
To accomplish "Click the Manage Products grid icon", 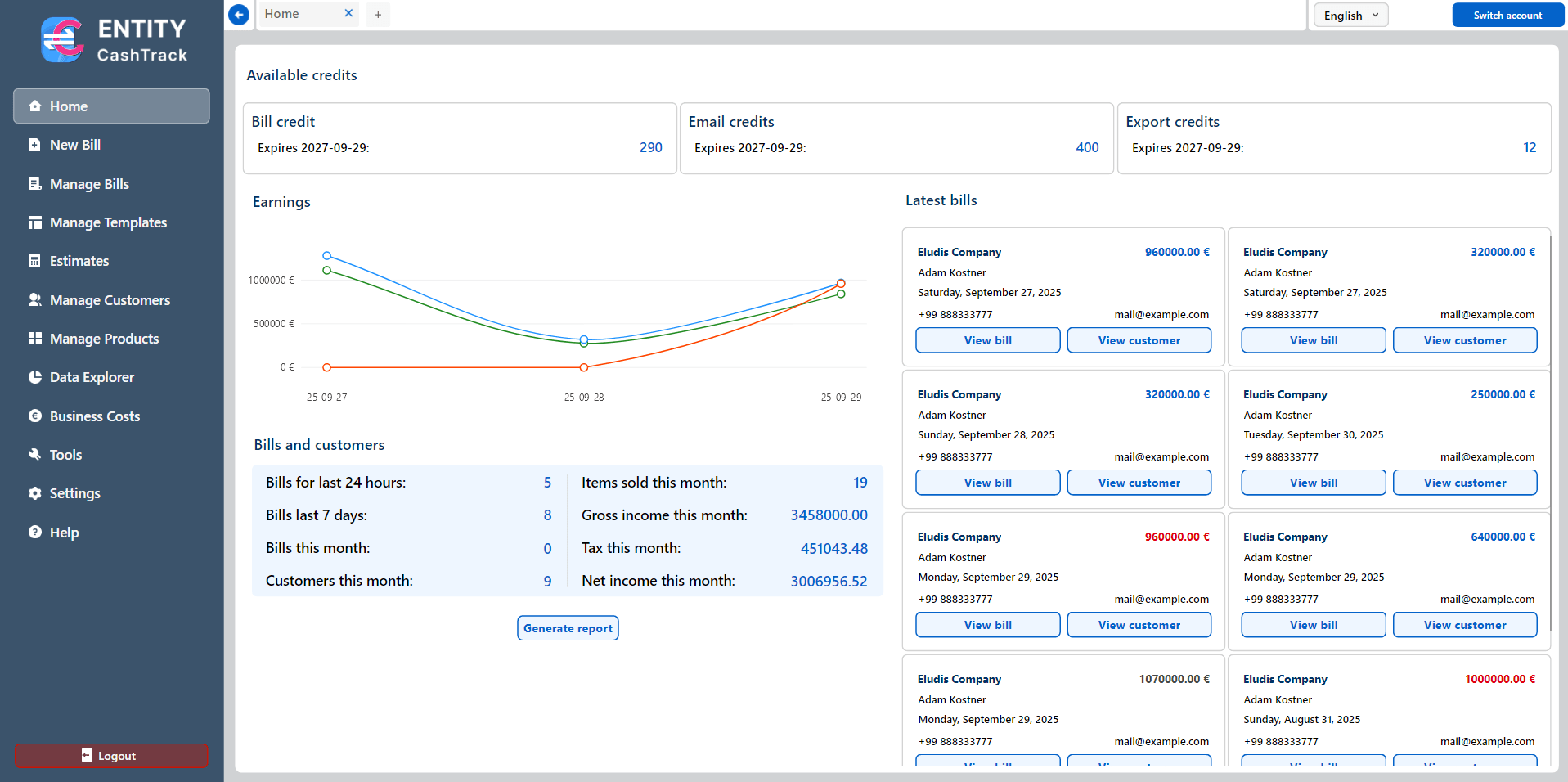I will (34, 339).
